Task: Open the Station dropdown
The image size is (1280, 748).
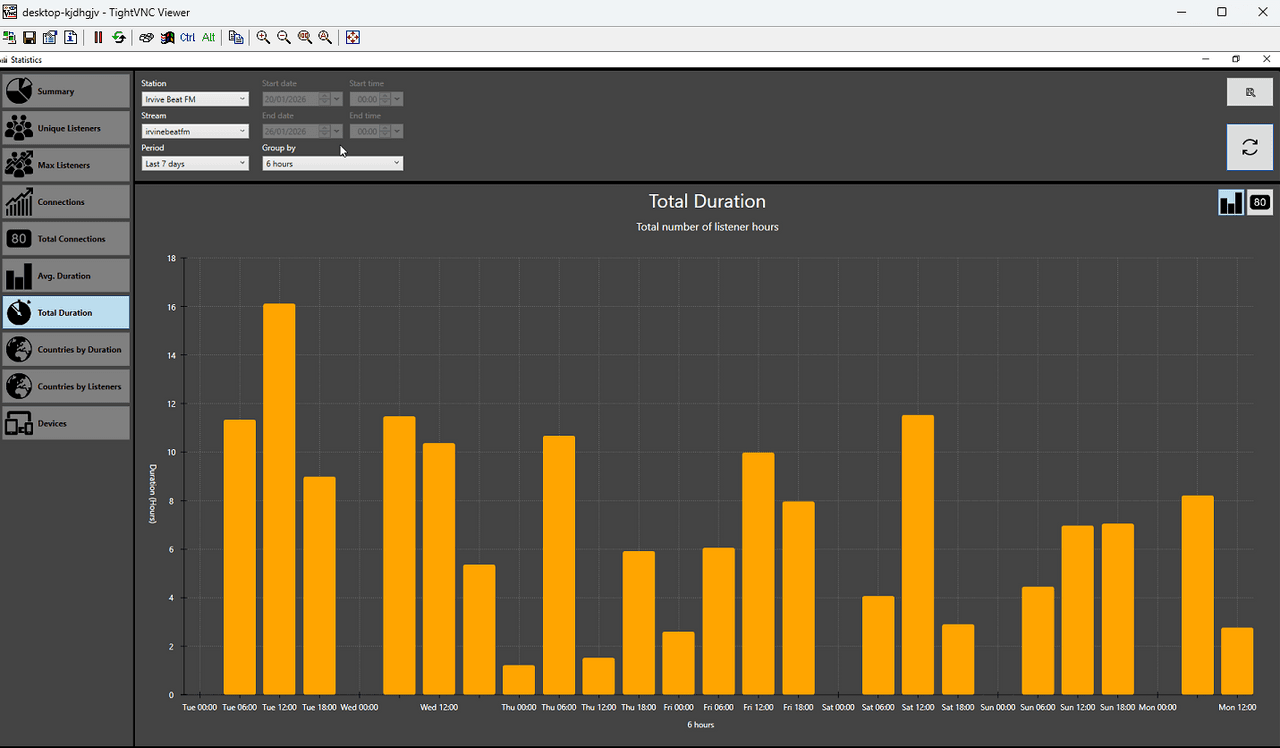Action: (x=195, y=99)
